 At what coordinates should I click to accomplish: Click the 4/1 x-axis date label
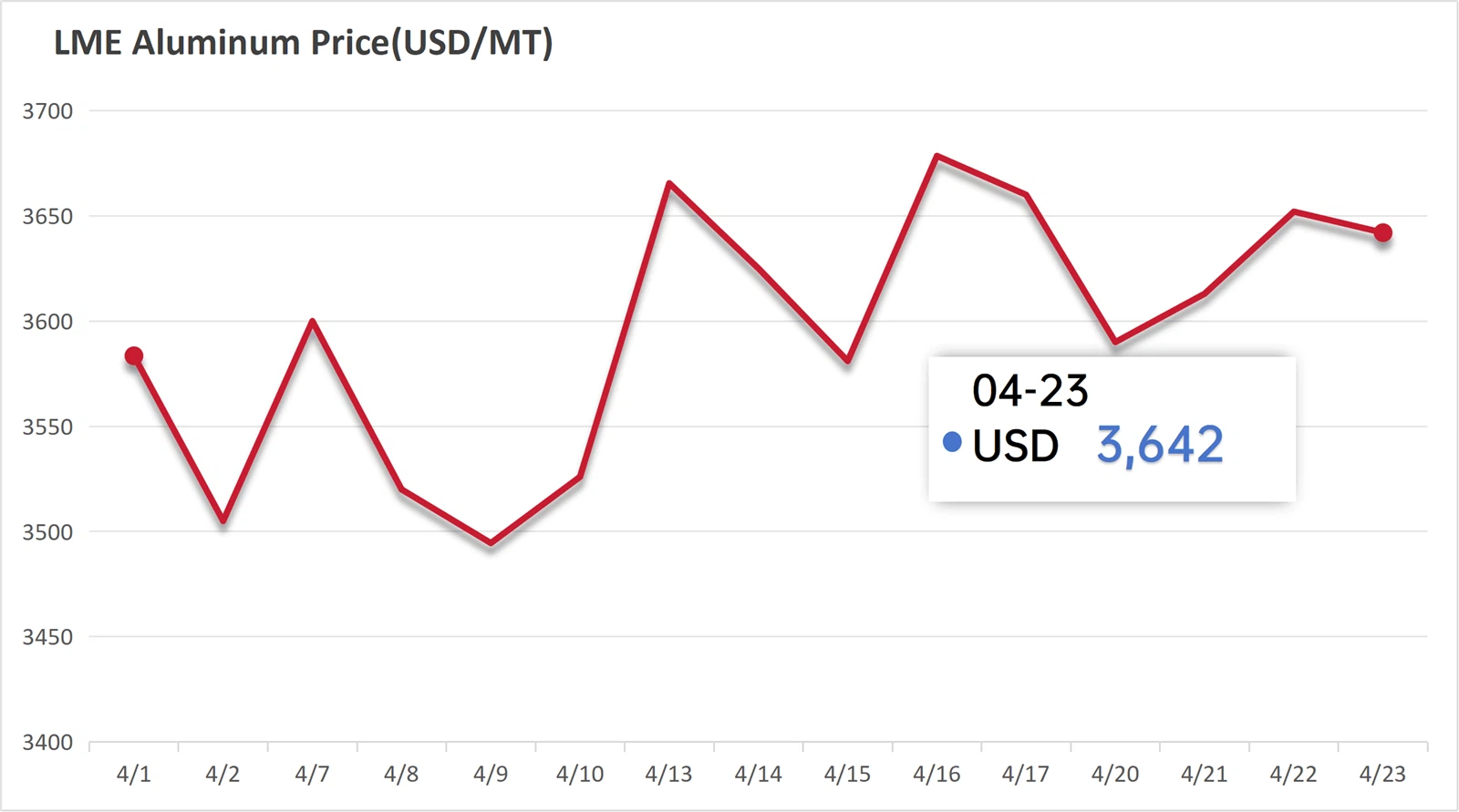click(134, 775)
